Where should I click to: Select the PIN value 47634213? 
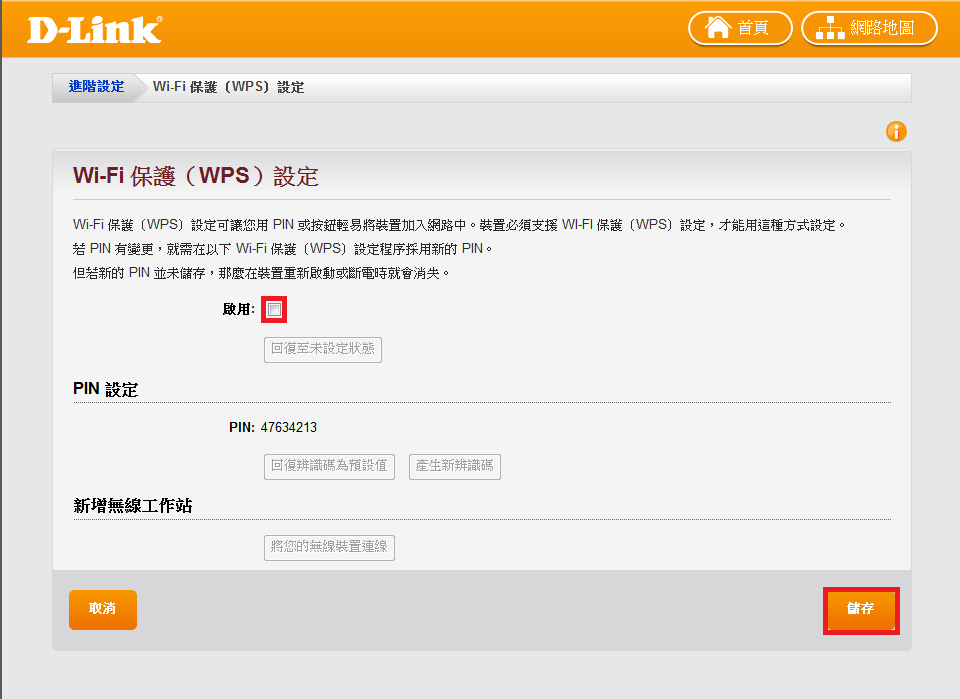[x=288, y=427]
